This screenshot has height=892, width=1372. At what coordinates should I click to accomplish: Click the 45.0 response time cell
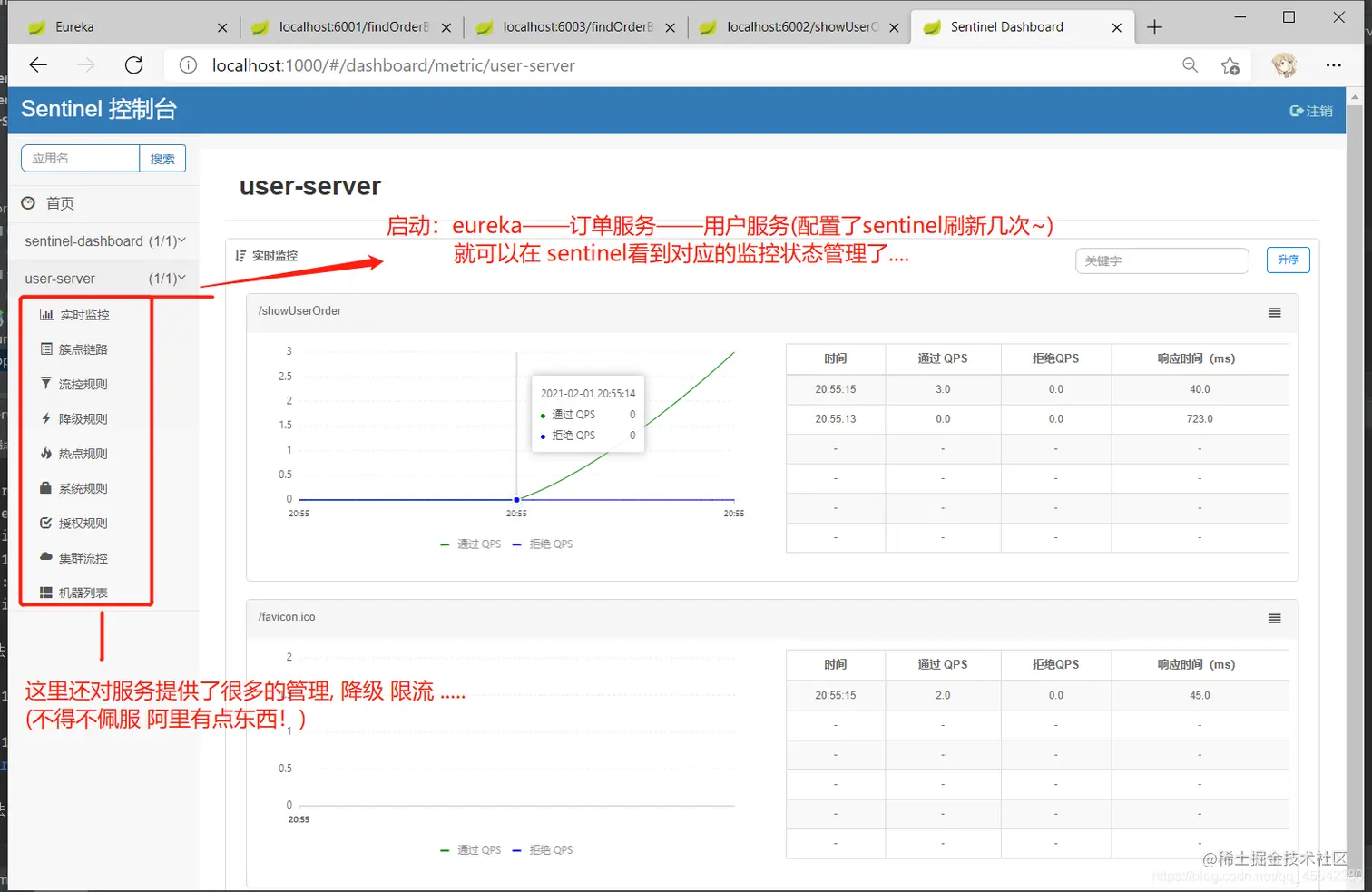[1200, 695]
